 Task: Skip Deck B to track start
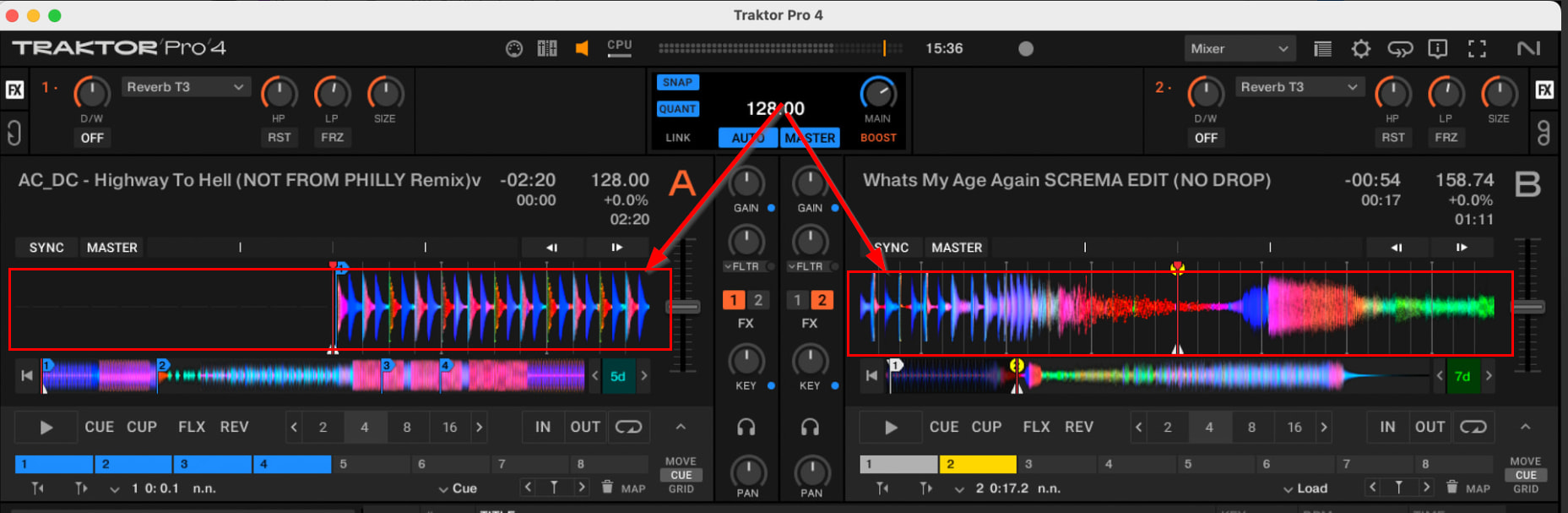coord(871,376)
